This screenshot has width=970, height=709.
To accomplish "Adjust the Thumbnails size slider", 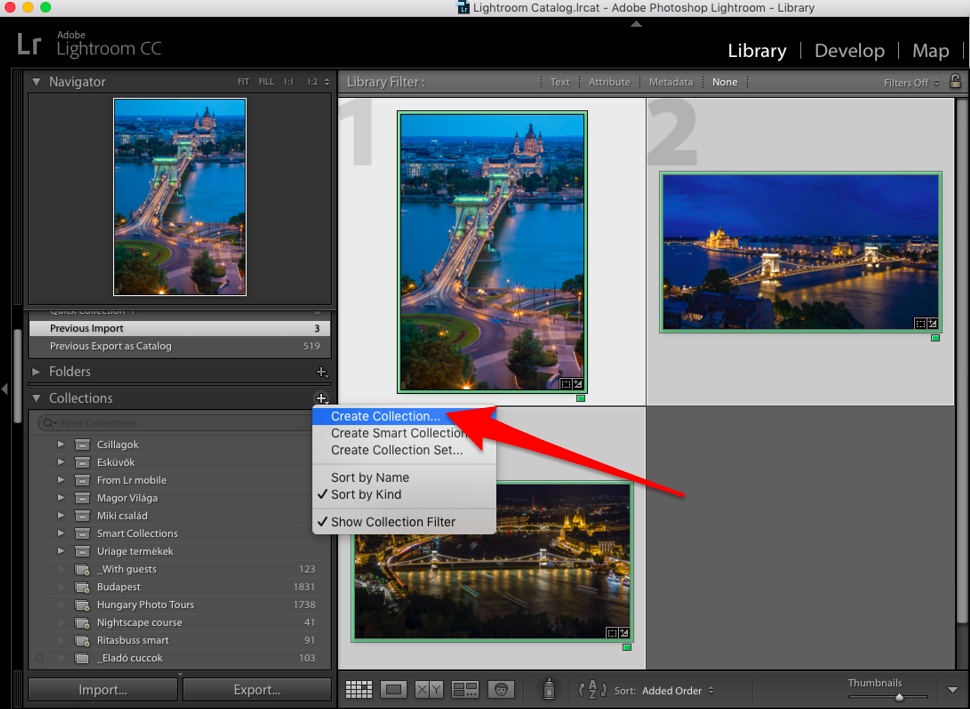I will (899, 697).
